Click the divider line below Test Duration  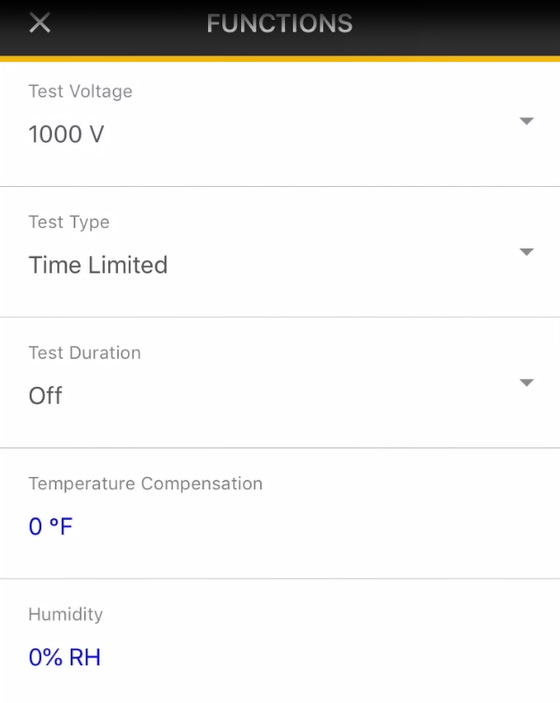click(x=280, y=447)
